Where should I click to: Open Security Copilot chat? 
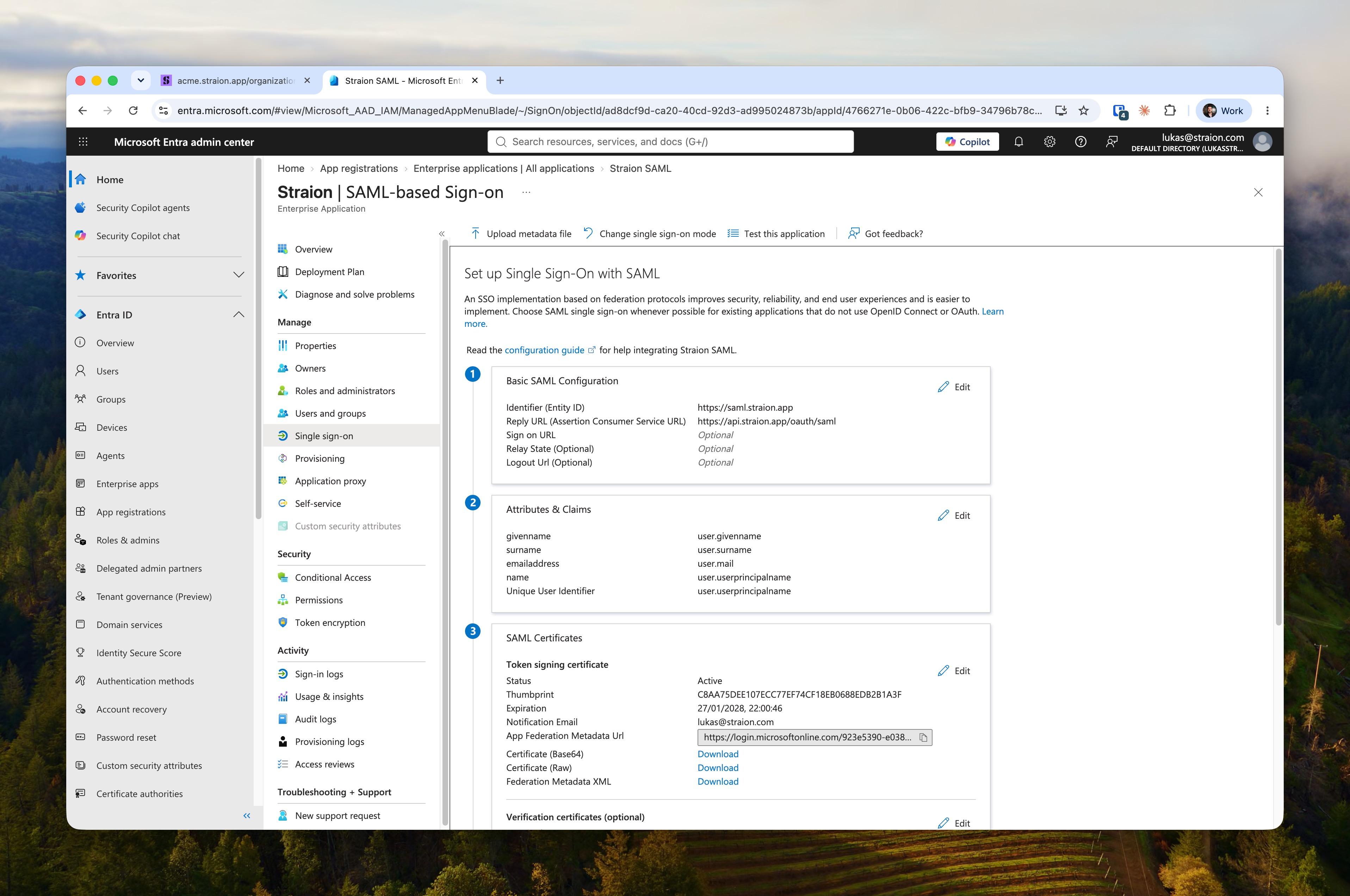pyautogui.click(x=138, y=236)
